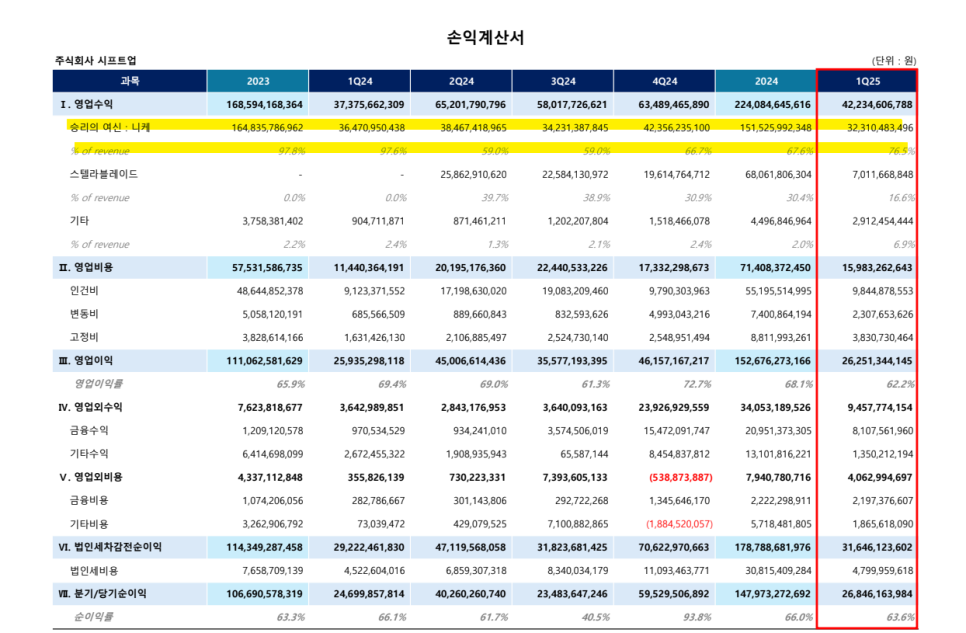
Task: Click the 1Q25 column header
Action: (867, 81)
